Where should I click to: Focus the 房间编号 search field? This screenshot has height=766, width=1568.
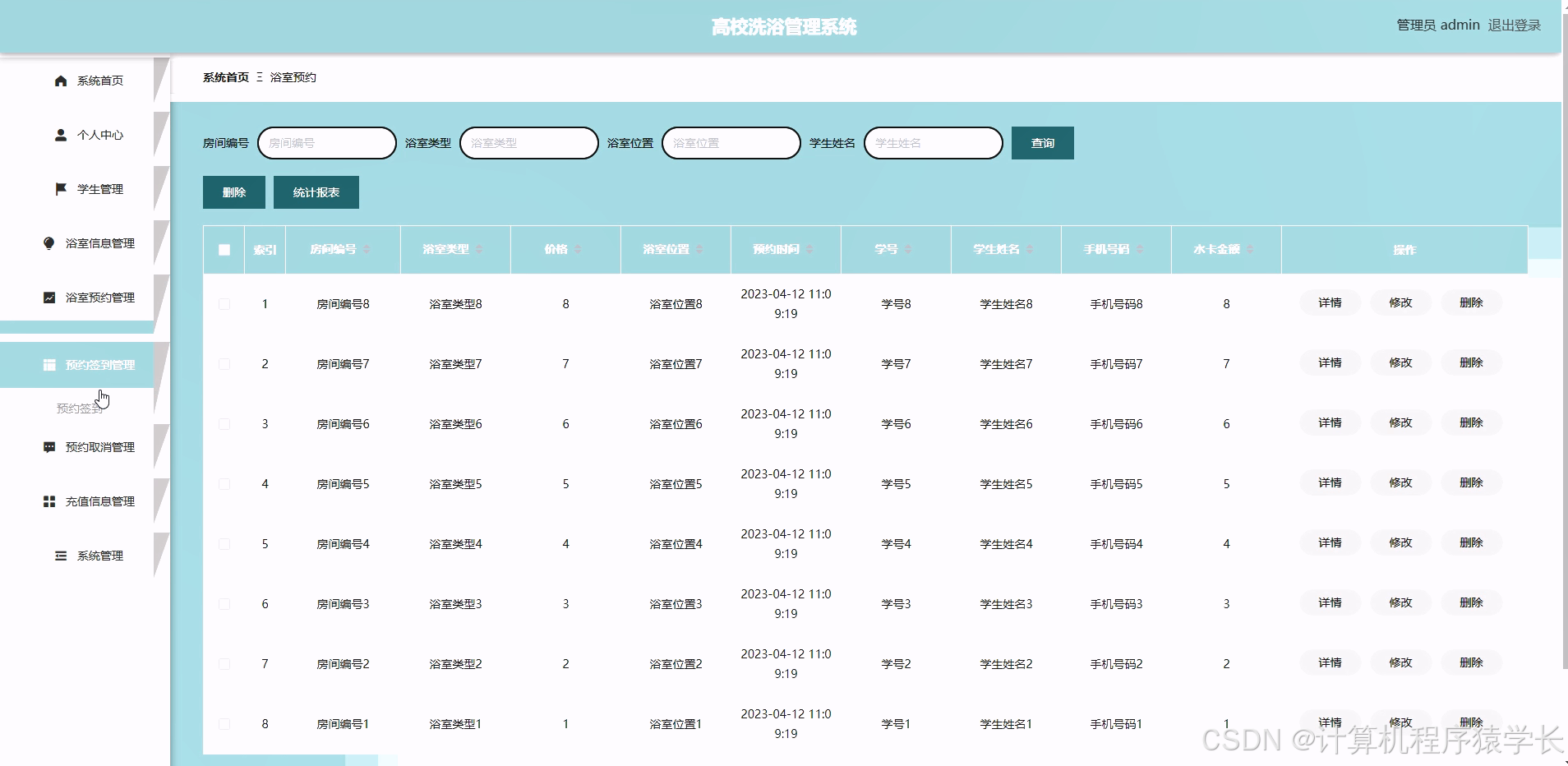pyautogui.click(x=327, y=143)
